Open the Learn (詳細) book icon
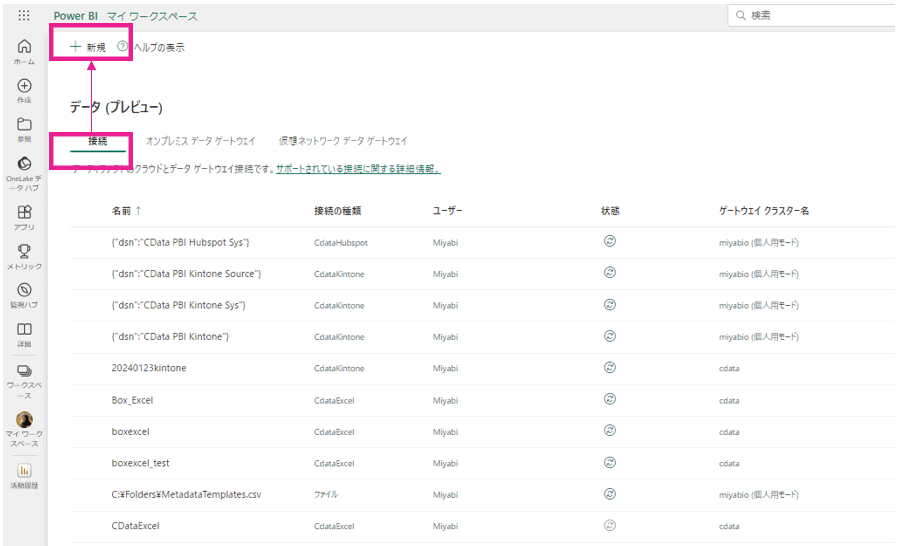The width and height of the screenshot is (906, 546). point(24,334)
